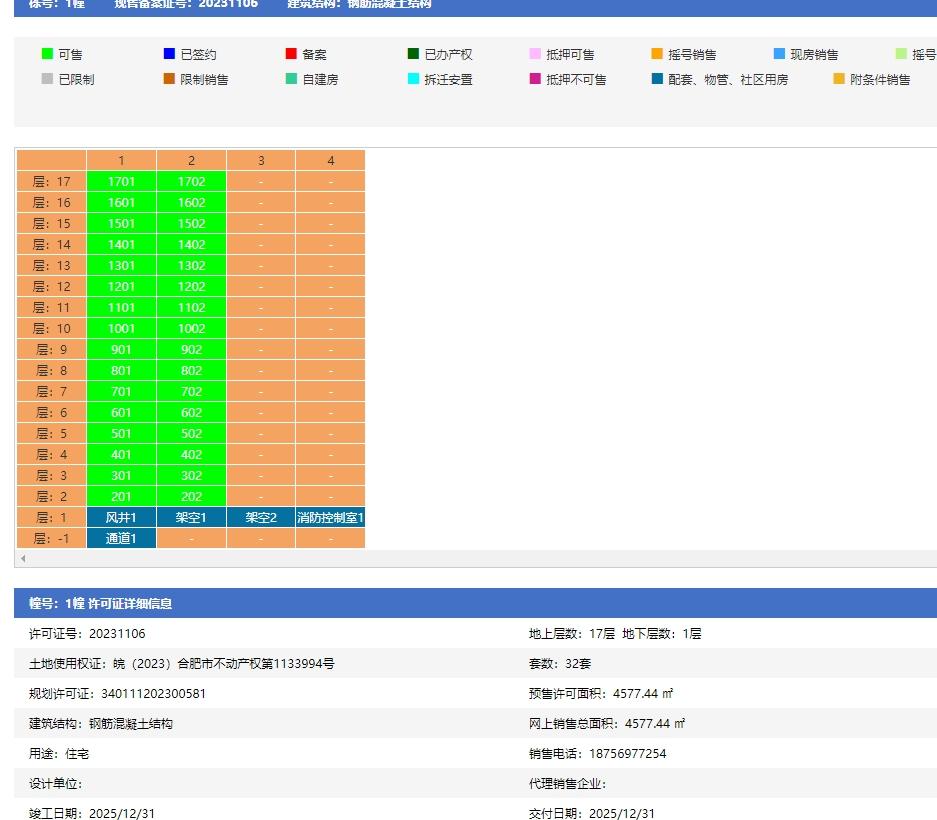The image size is (937, 820).
Task: Select unit 1201
Action: (121, 286)
